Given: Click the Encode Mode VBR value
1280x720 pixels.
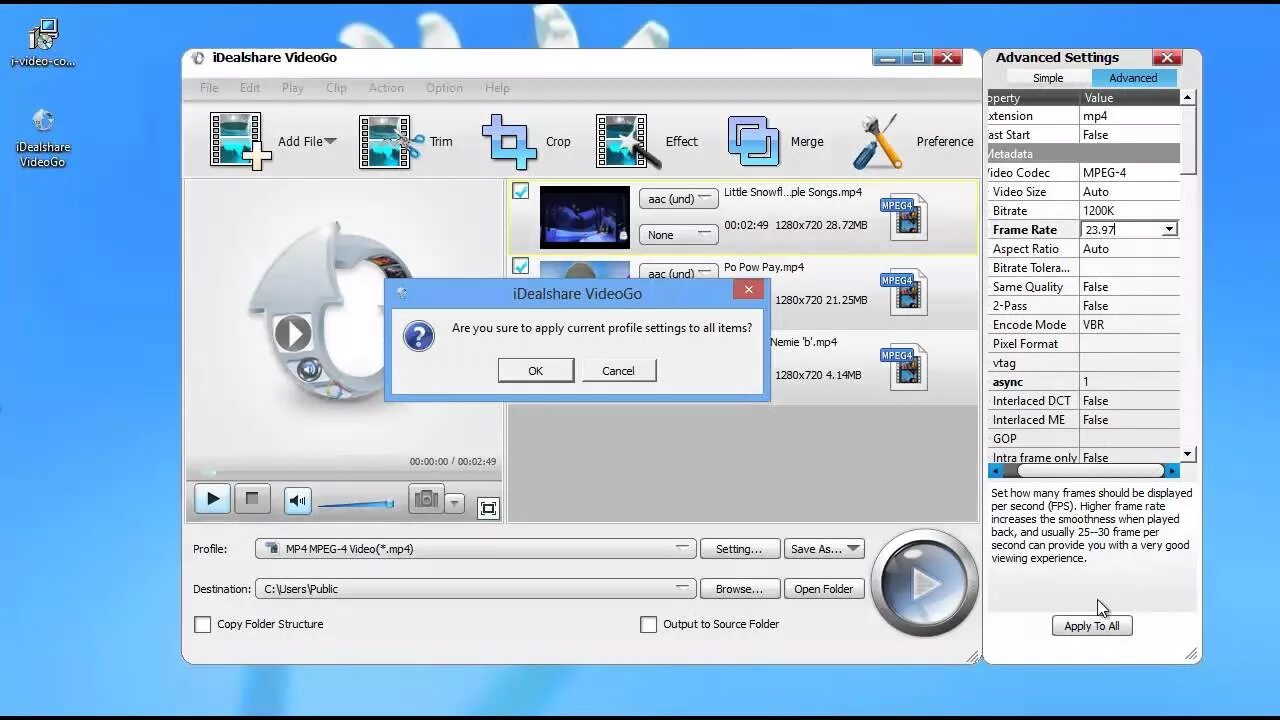Looking at the screenshot, I should coord(1129,325).
